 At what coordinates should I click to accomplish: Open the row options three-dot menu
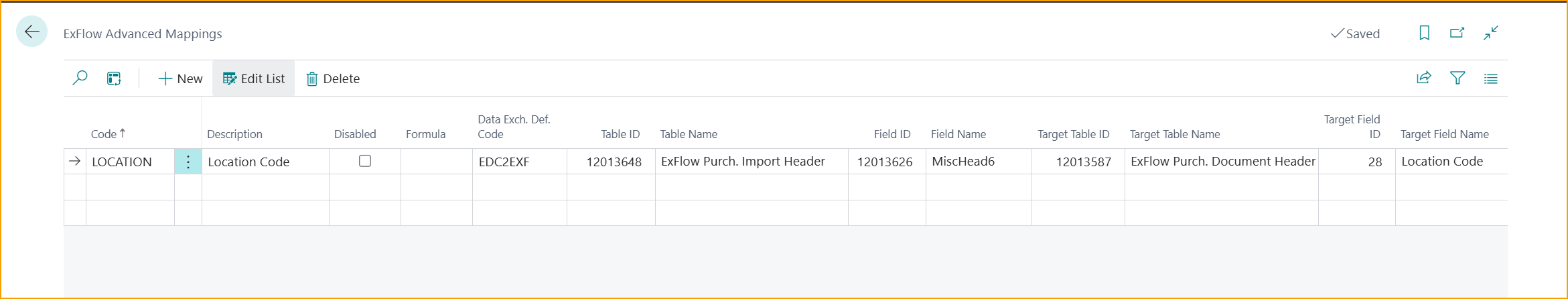click(x=188, y=162)
